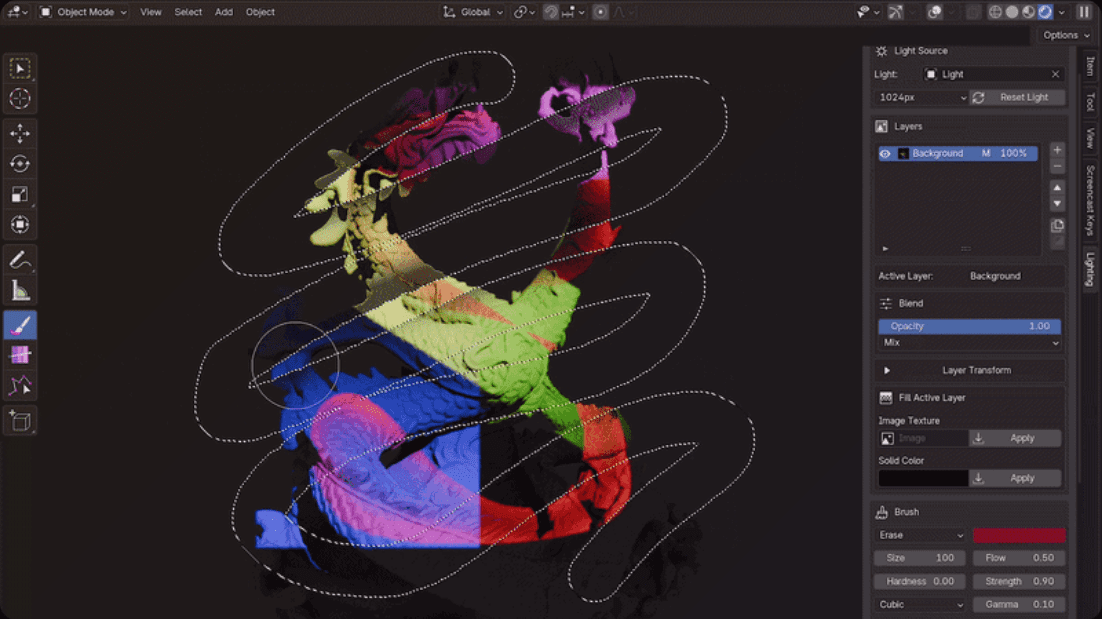1102x619 pixels.
Task: Activate the Annotate tool
Action: tap(20, 259)
